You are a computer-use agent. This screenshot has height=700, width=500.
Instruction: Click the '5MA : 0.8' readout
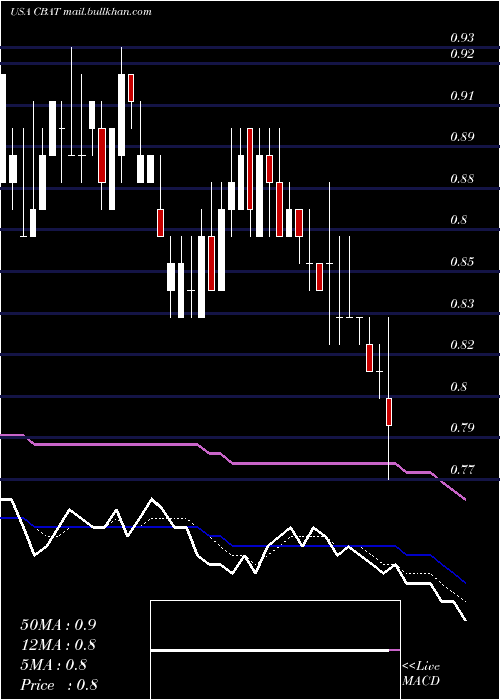(54, 665)
